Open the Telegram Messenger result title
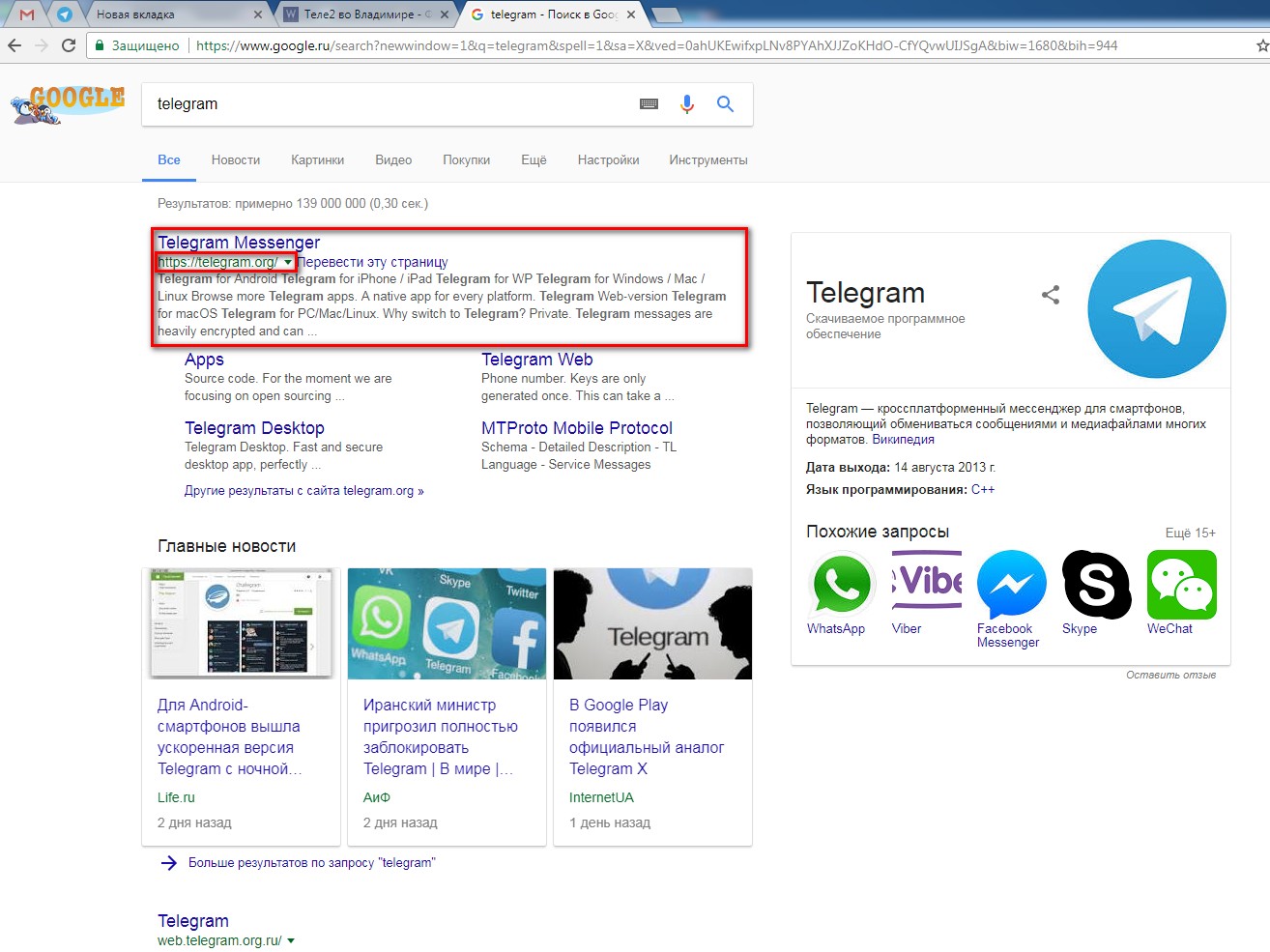1270x952 pixels. (239, 243)
